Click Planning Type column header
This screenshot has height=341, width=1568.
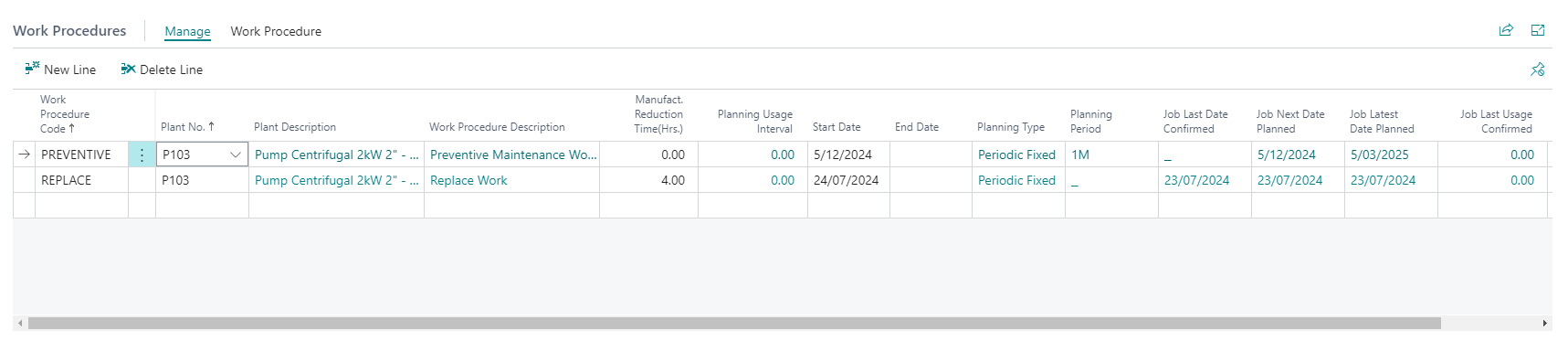[x=1011, y=127]
